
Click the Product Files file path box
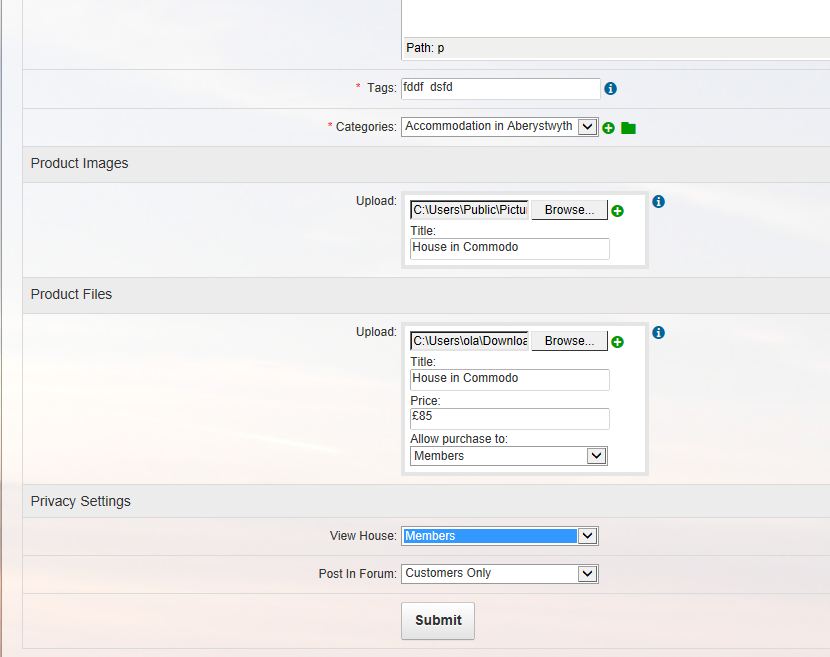[x=469, y=341]
